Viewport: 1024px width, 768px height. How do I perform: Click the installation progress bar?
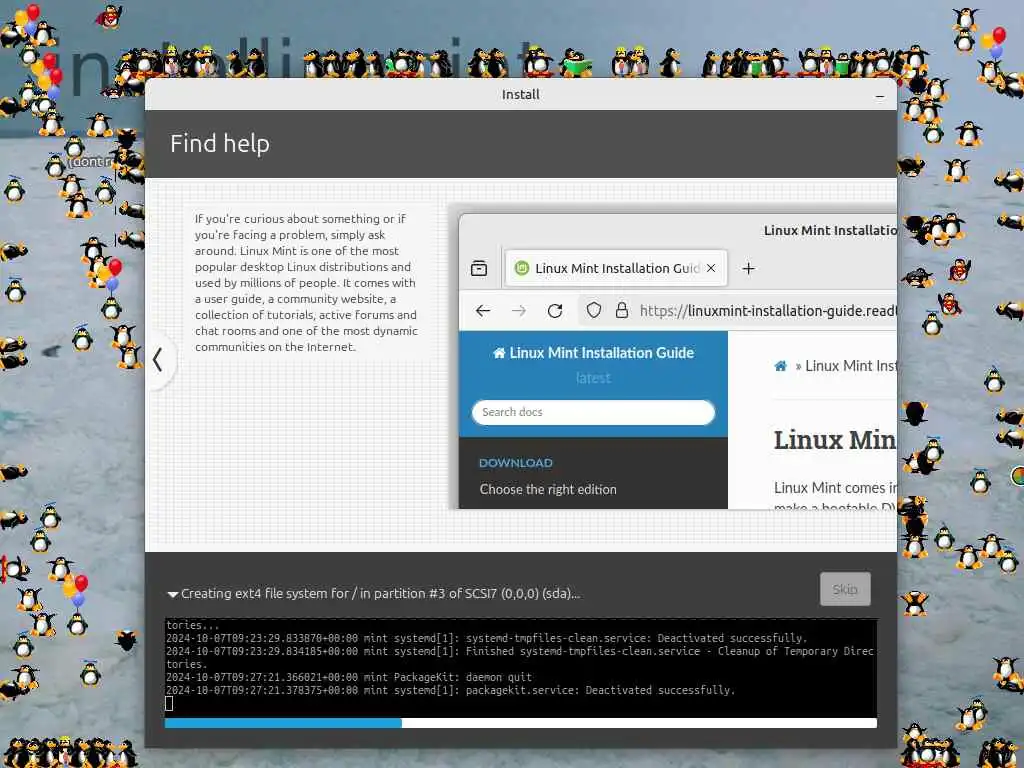(520, 723)
